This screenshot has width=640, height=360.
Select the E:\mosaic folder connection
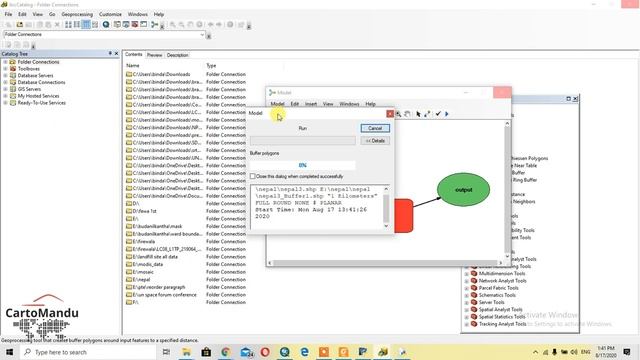pos(143,272)
